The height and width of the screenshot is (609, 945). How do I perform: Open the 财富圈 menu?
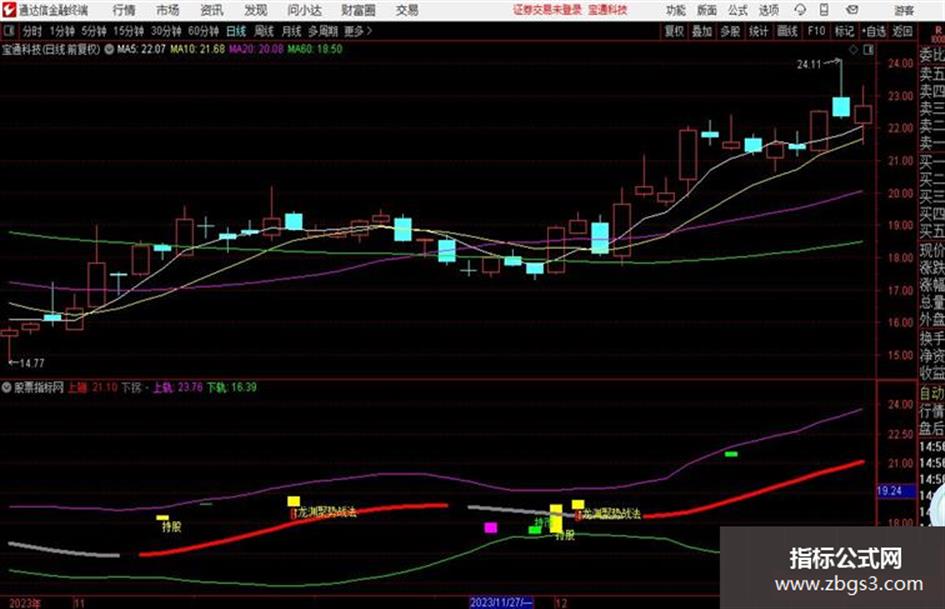point(358,10)
